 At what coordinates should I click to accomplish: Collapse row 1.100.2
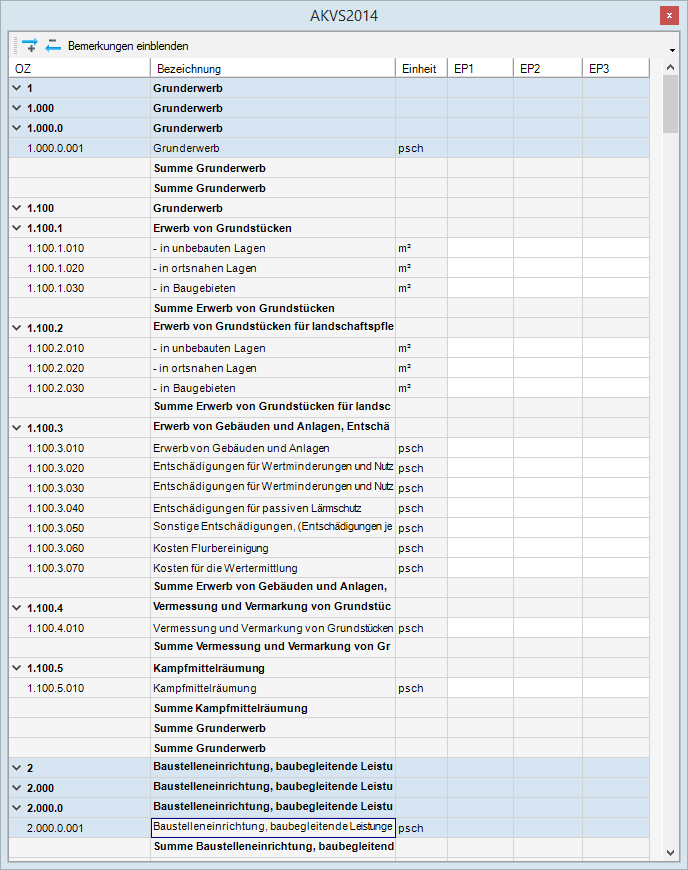click(x=17, y=328)
